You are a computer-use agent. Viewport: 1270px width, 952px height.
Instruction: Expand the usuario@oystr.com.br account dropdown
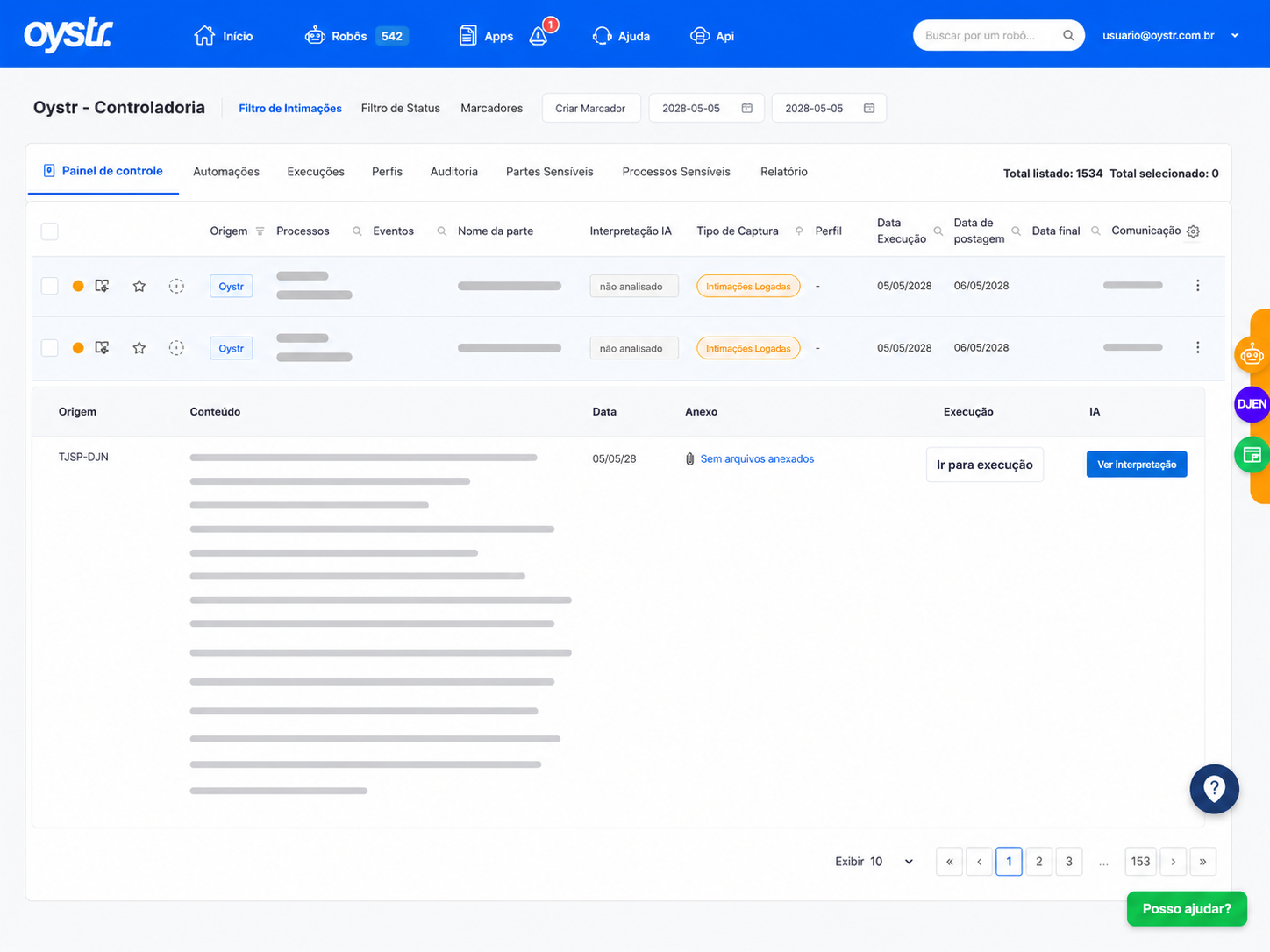tap(1235, 36)
